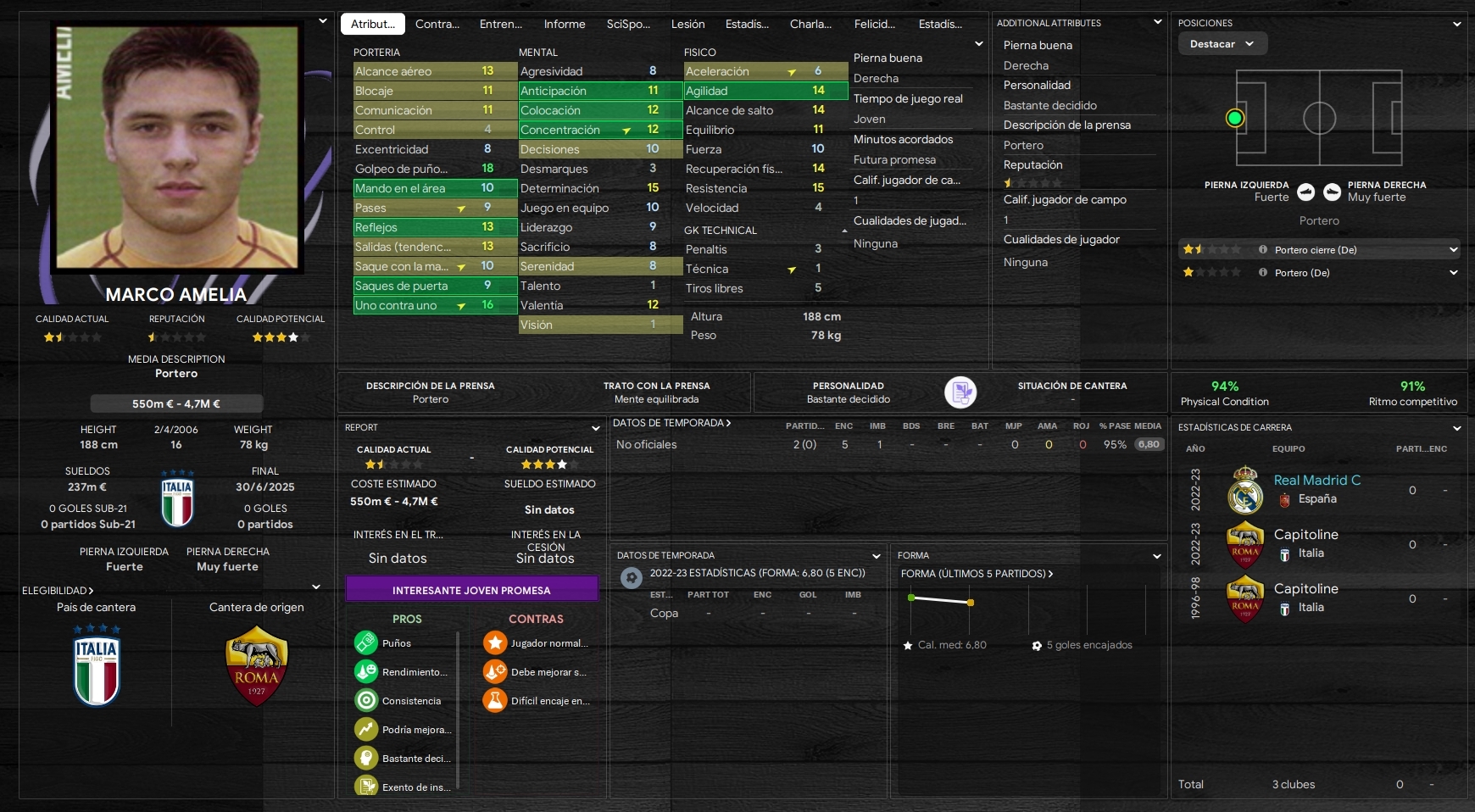Click the yellow end point on form graph
Screen dimensions: 1475x812
click(971, 603)
